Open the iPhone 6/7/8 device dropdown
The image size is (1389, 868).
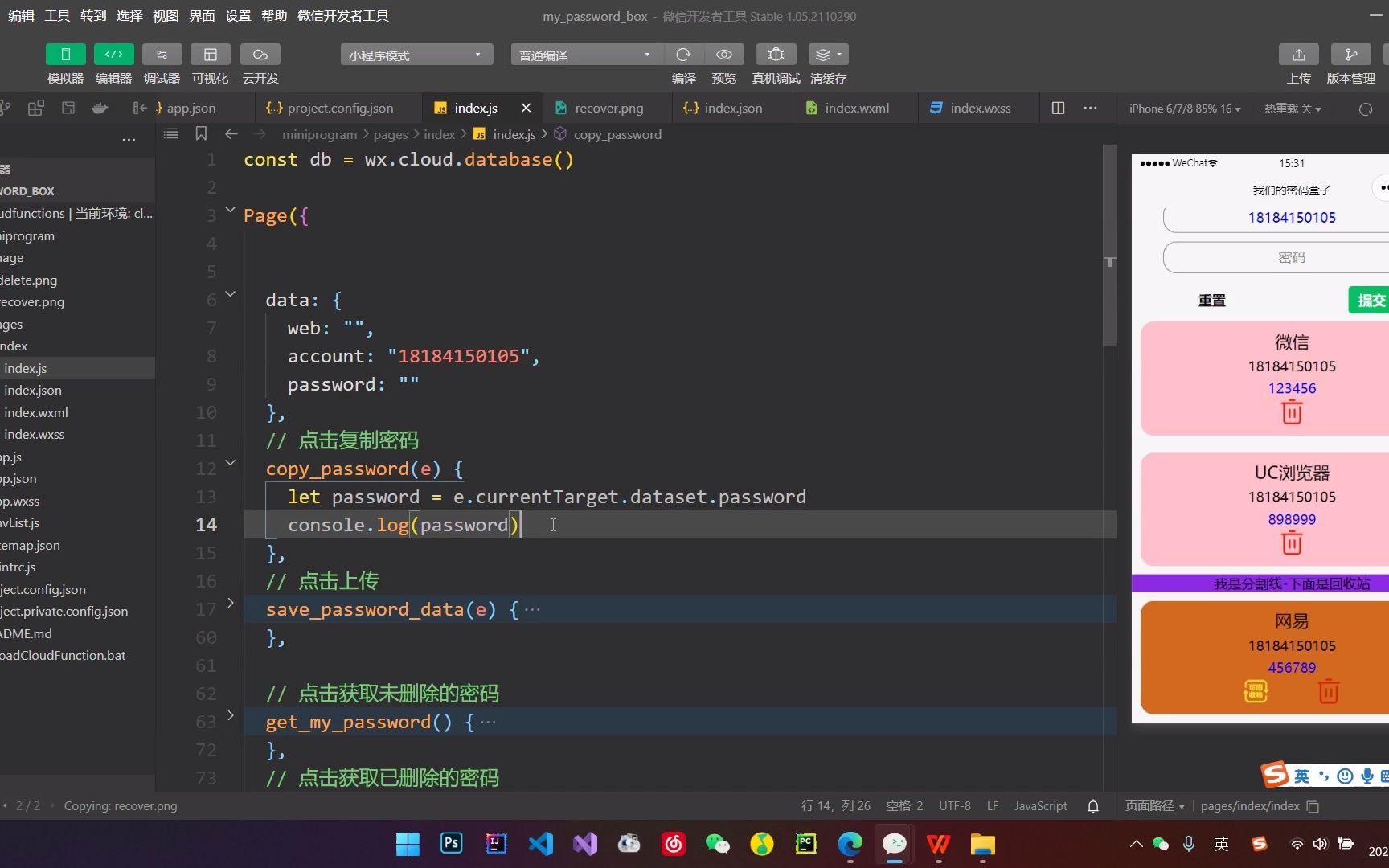[1184, 108]
